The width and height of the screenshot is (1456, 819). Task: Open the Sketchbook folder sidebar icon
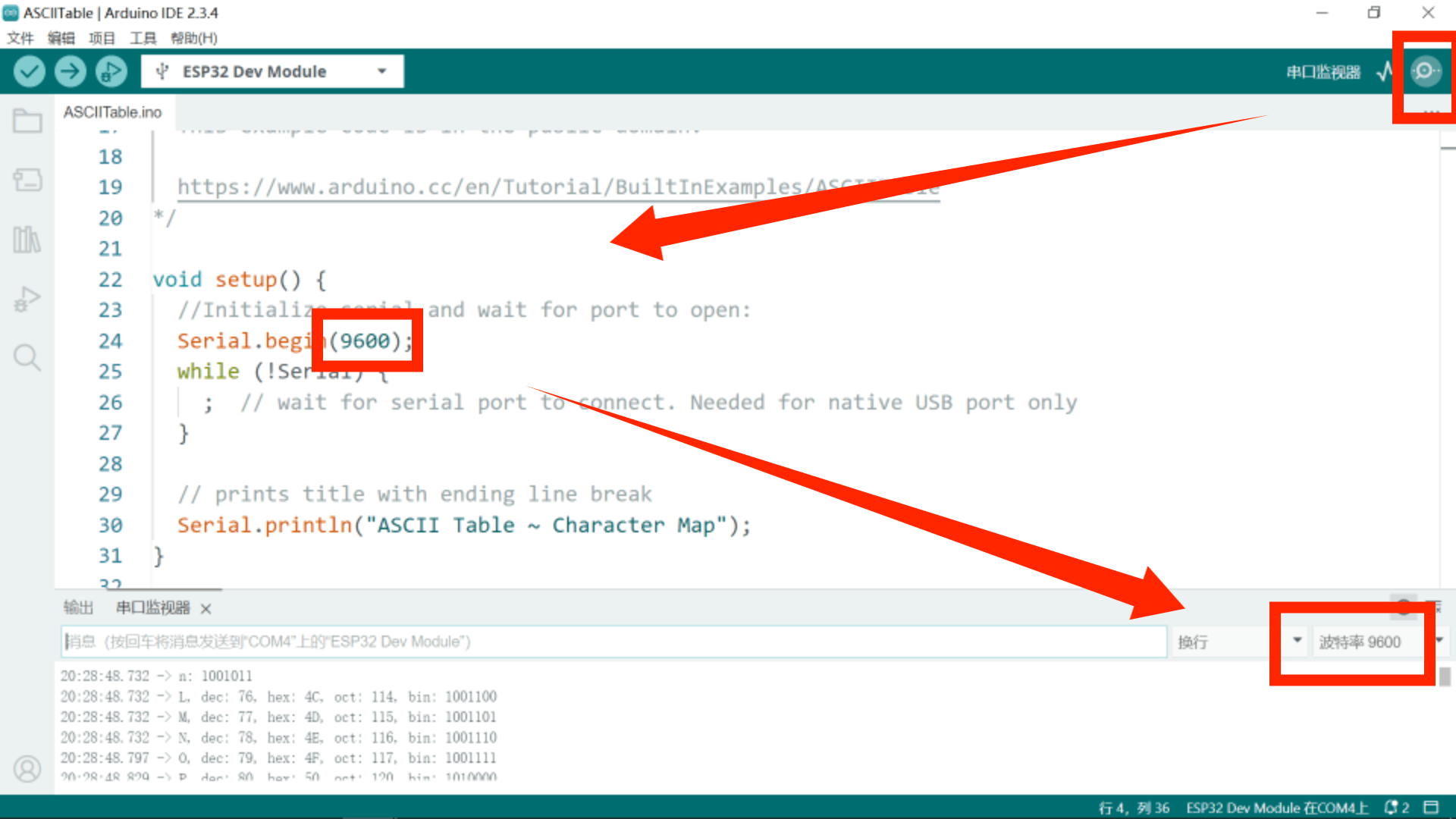[27, 121]
